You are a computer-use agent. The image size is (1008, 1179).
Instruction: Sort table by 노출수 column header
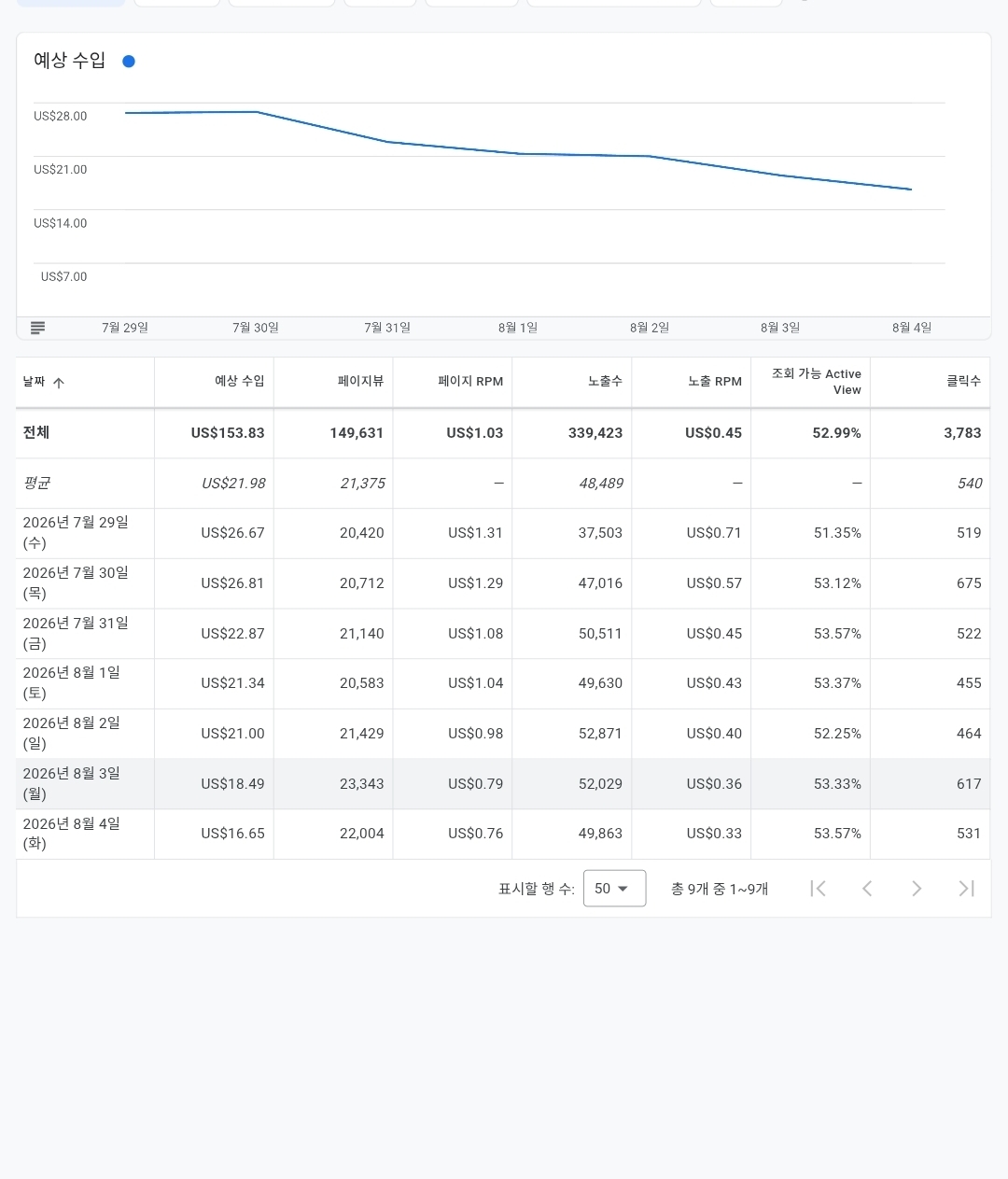coord(605,381)
